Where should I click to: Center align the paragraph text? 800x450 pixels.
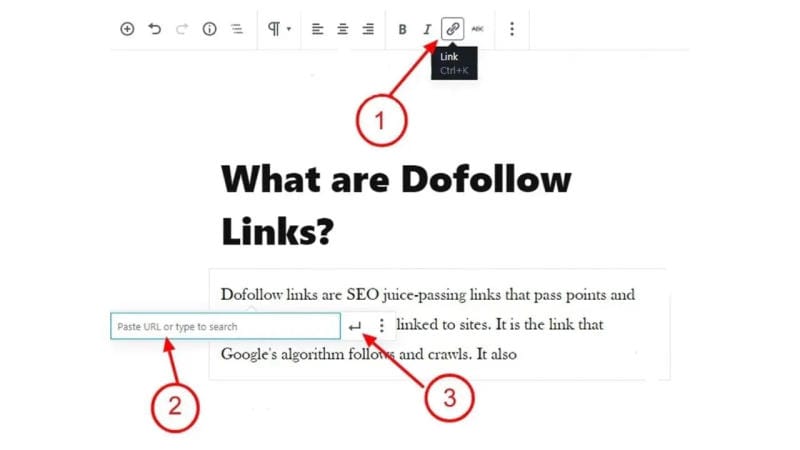pyautogui.click(x=343, y=29)
